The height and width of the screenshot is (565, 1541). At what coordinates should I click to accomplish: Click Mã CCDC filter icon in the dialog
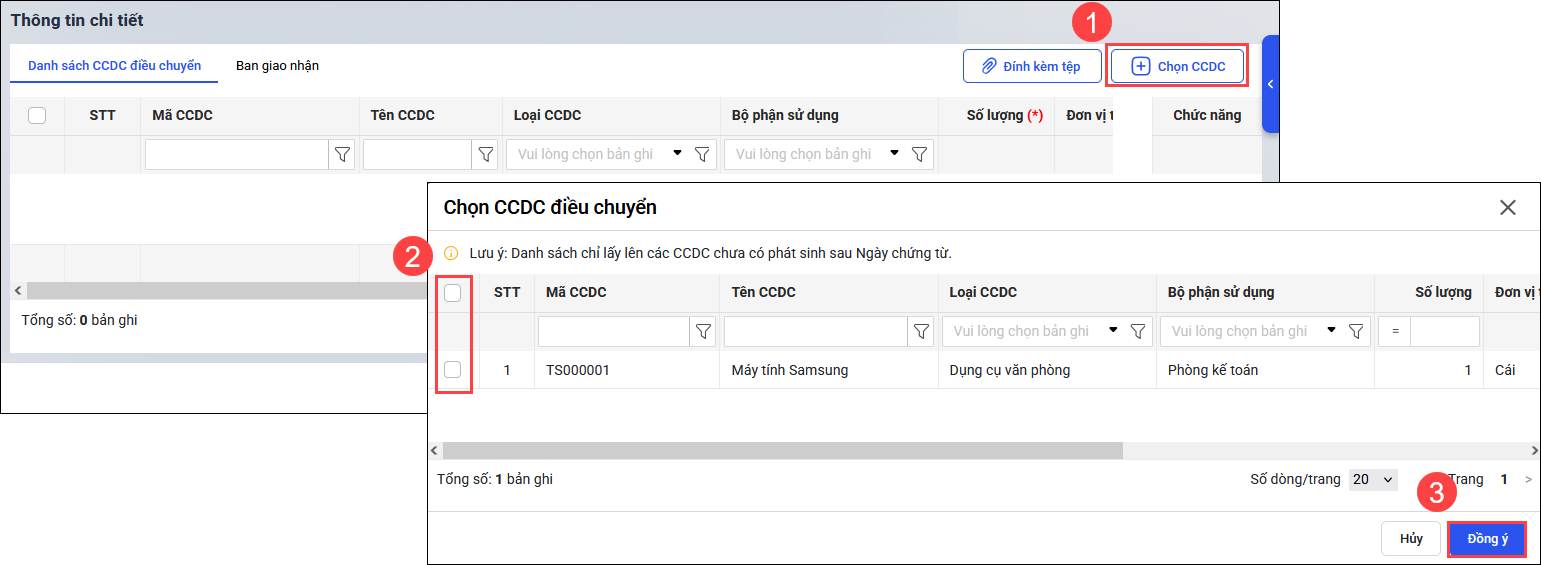(x=703, y=332)
